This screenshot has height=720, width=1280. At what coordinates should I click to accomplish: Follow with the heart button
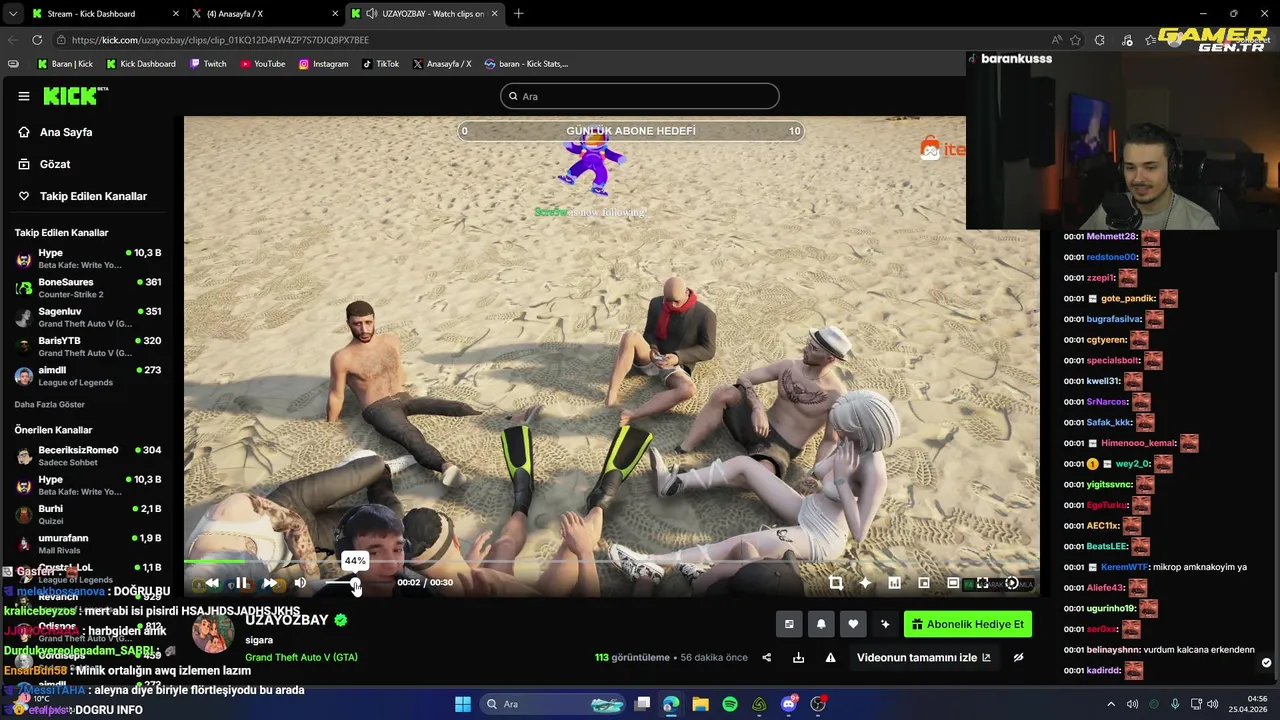[x=853, y=624]
